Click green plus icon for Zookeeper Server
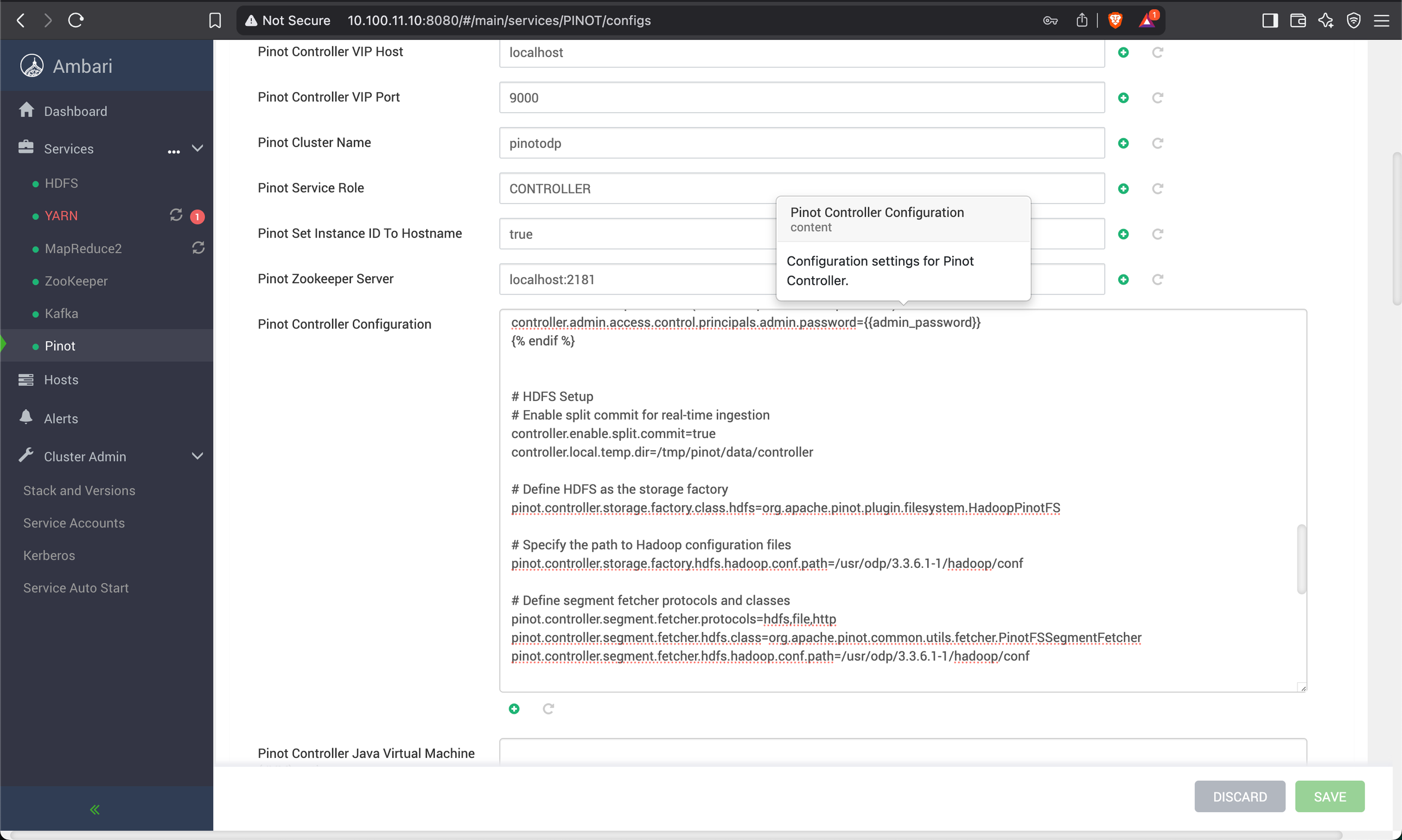 tap(1124, 280)
